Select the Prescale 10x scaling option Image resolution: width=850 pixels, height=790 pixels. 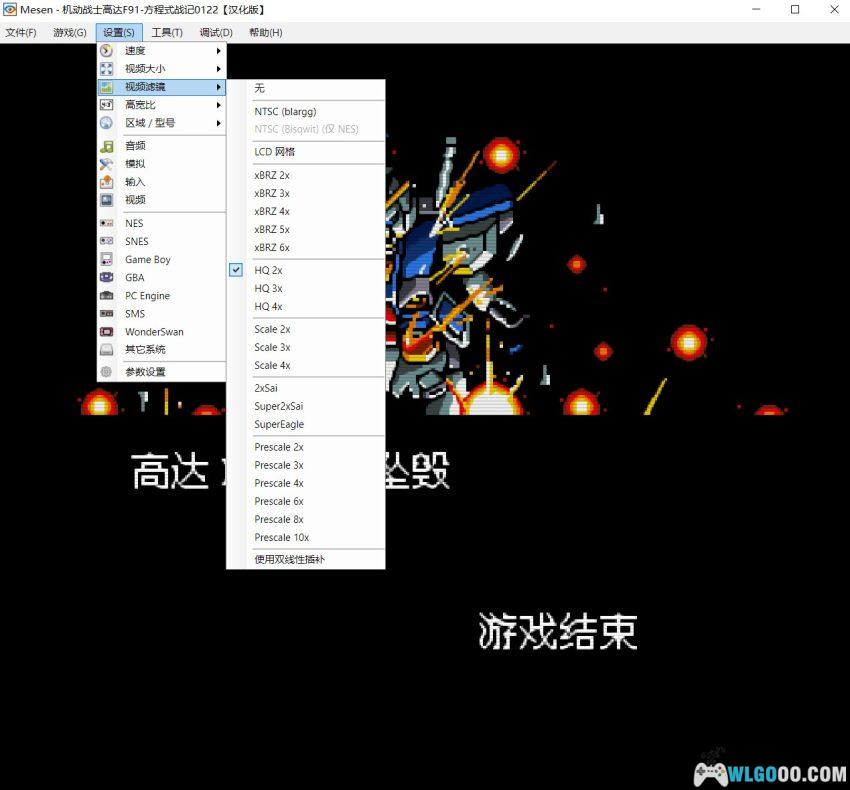click(x=281, y=537)
